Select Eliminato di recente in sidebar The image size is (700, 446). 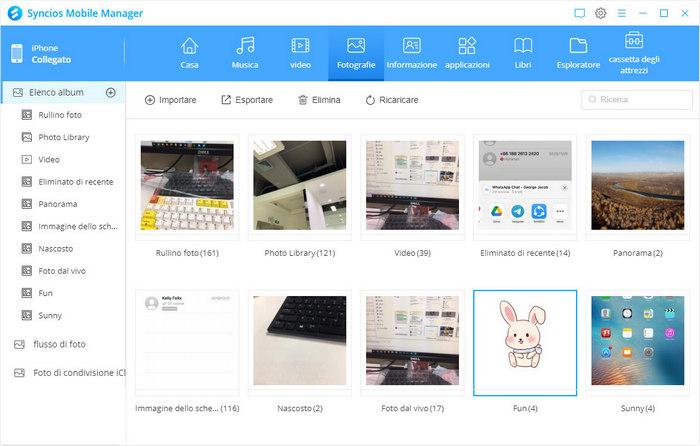(75, 181)
